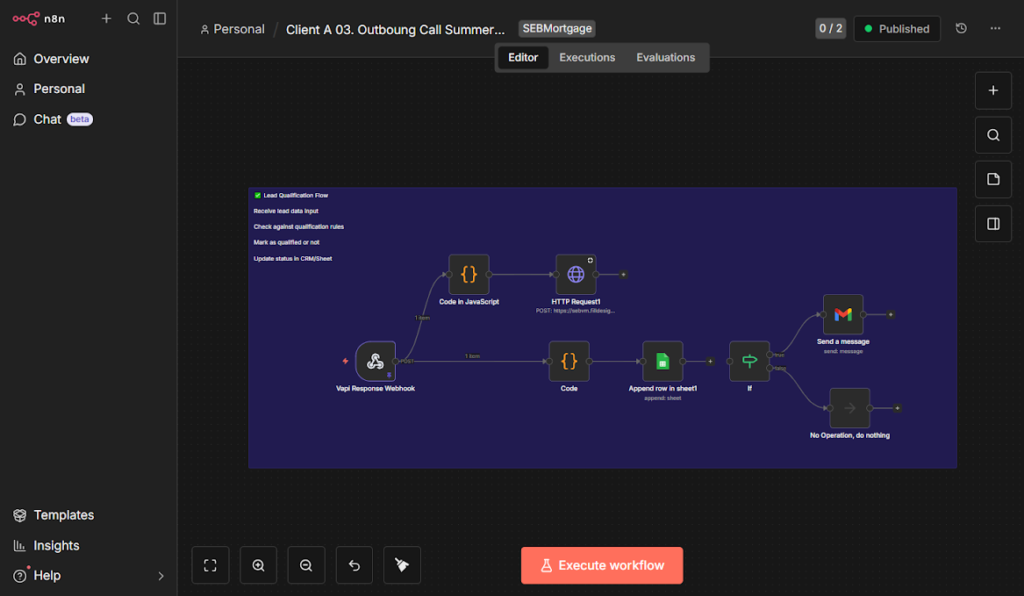Collapse the left sidebar panel
1024x596 pixels.
pos(160,18)
